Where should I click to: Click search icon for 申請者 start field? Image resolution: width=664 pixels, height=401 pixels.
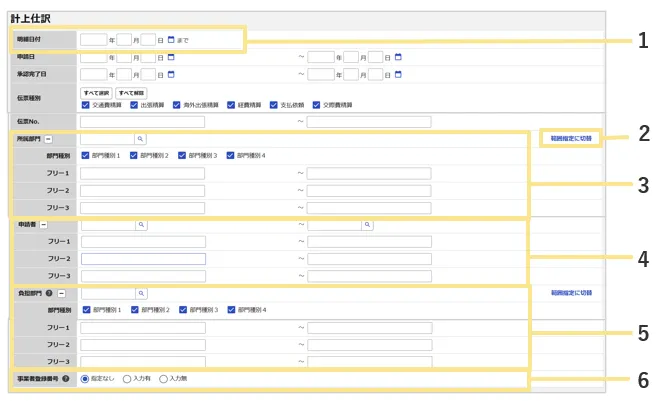[x=141, y=225]
